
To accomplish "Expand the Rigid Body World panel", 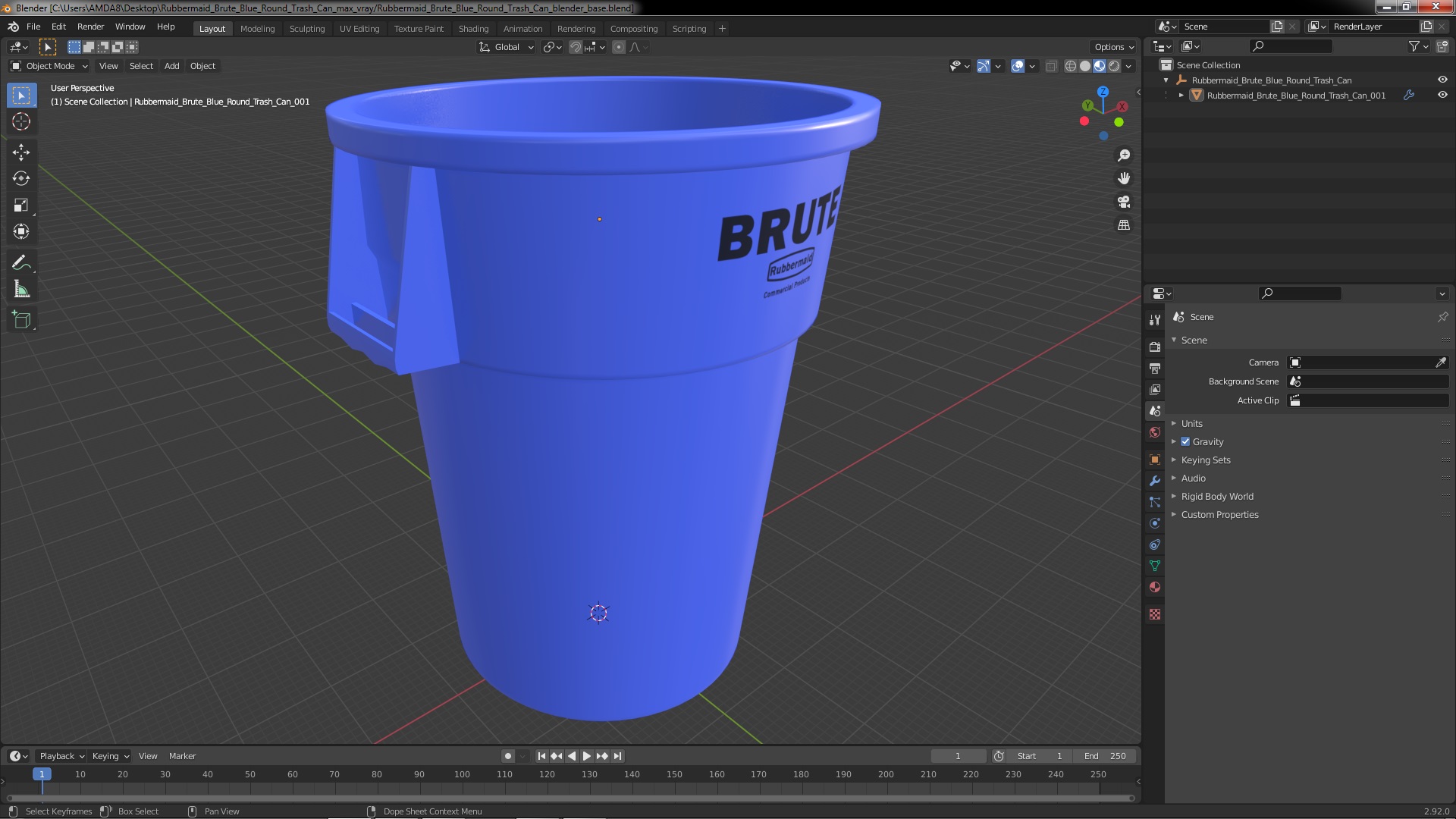I will coord(1216,496).
